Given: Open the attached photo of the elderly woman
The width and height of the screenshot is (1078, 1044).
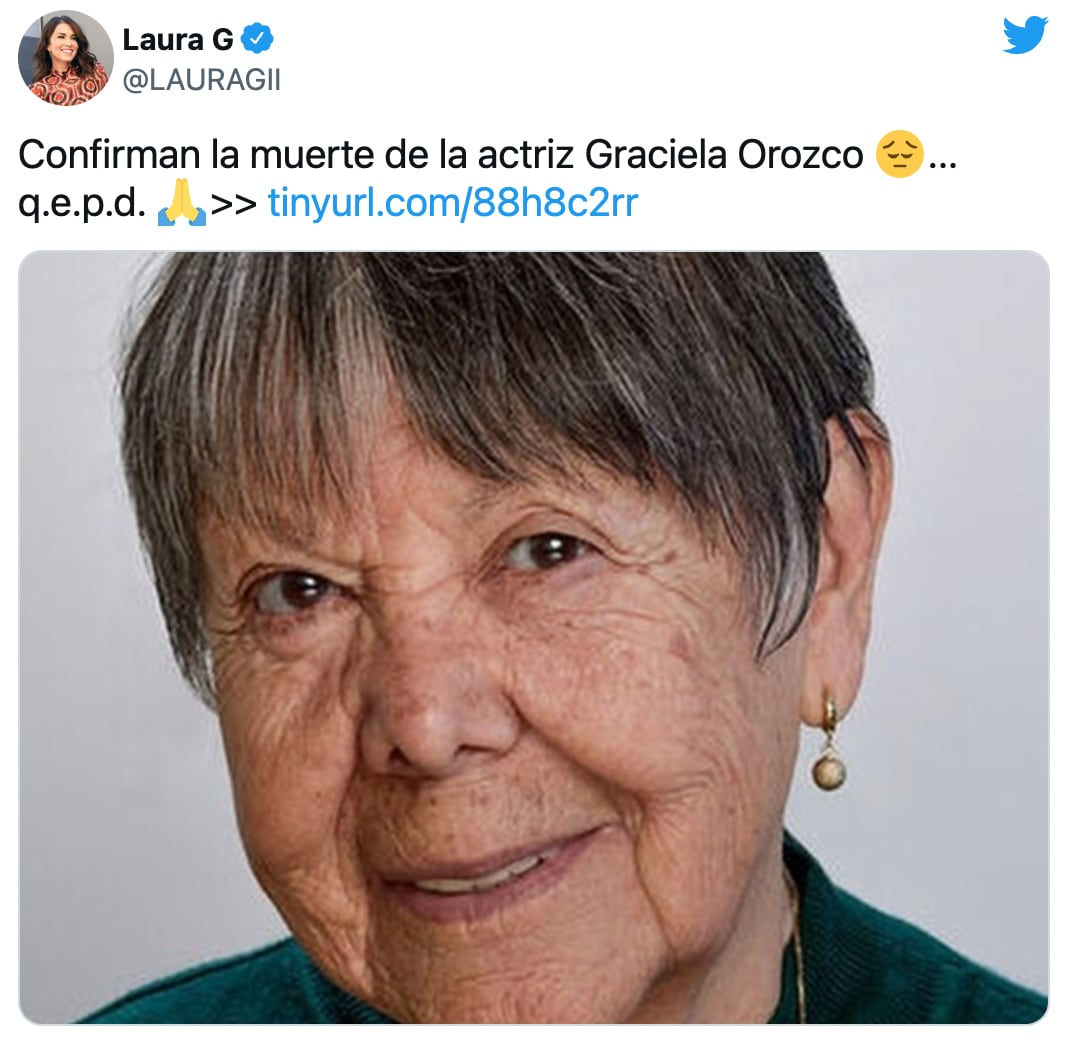Looking at the screenshot, I should 534,637.
